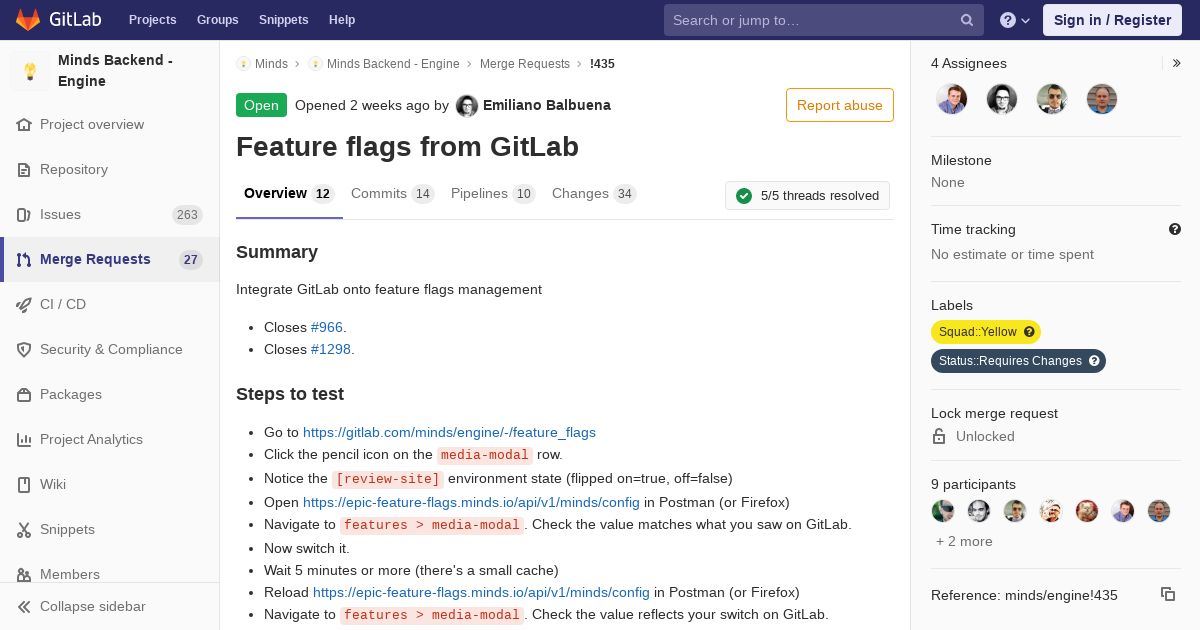The image size is (1200, 630).
Task: Switch to the Commits tab
Action: (379, 193)
